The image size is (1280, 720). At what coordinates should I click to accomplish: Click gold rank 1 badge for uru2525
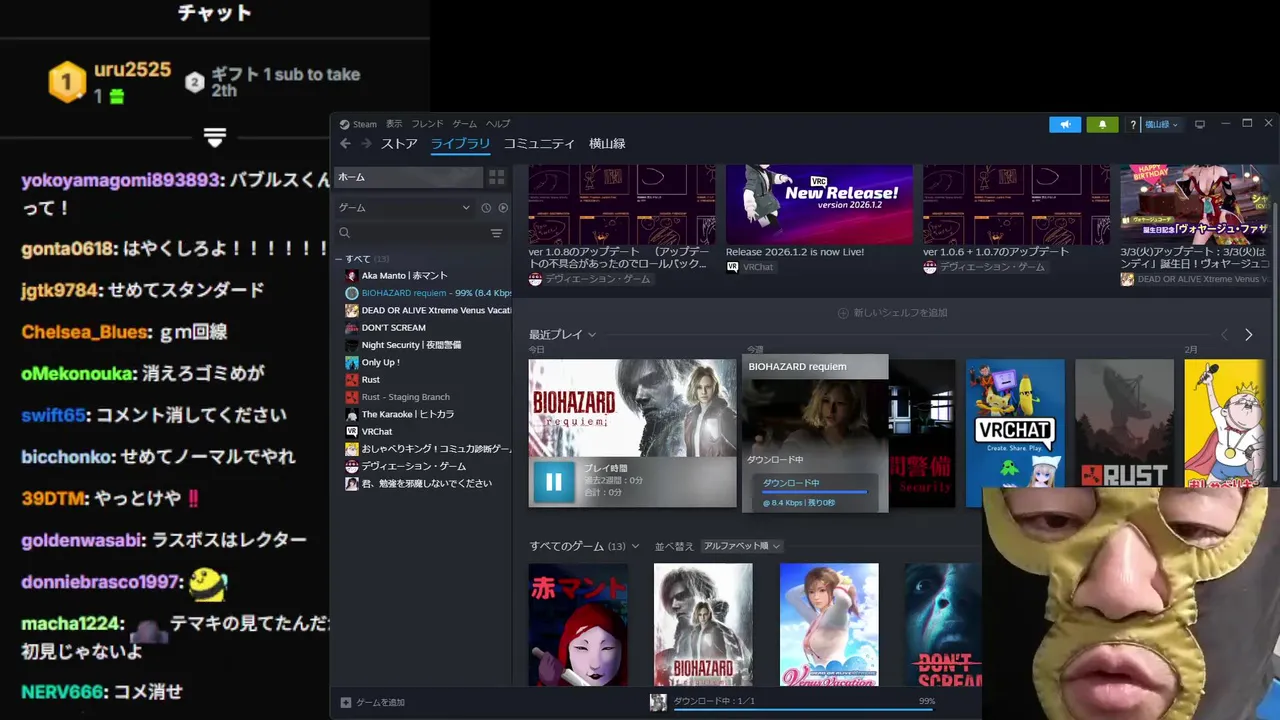click(x=67, y=82)
